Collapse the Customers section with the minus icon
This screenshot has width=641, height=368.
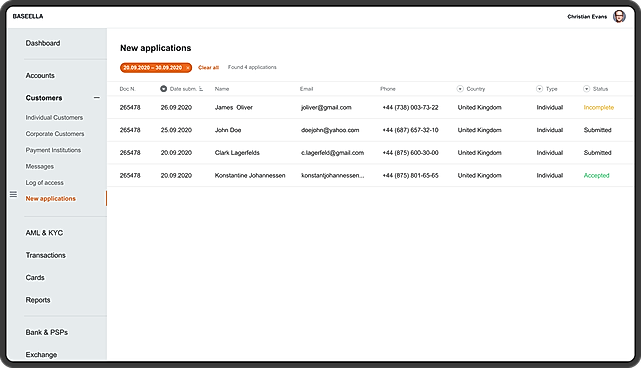96,98
